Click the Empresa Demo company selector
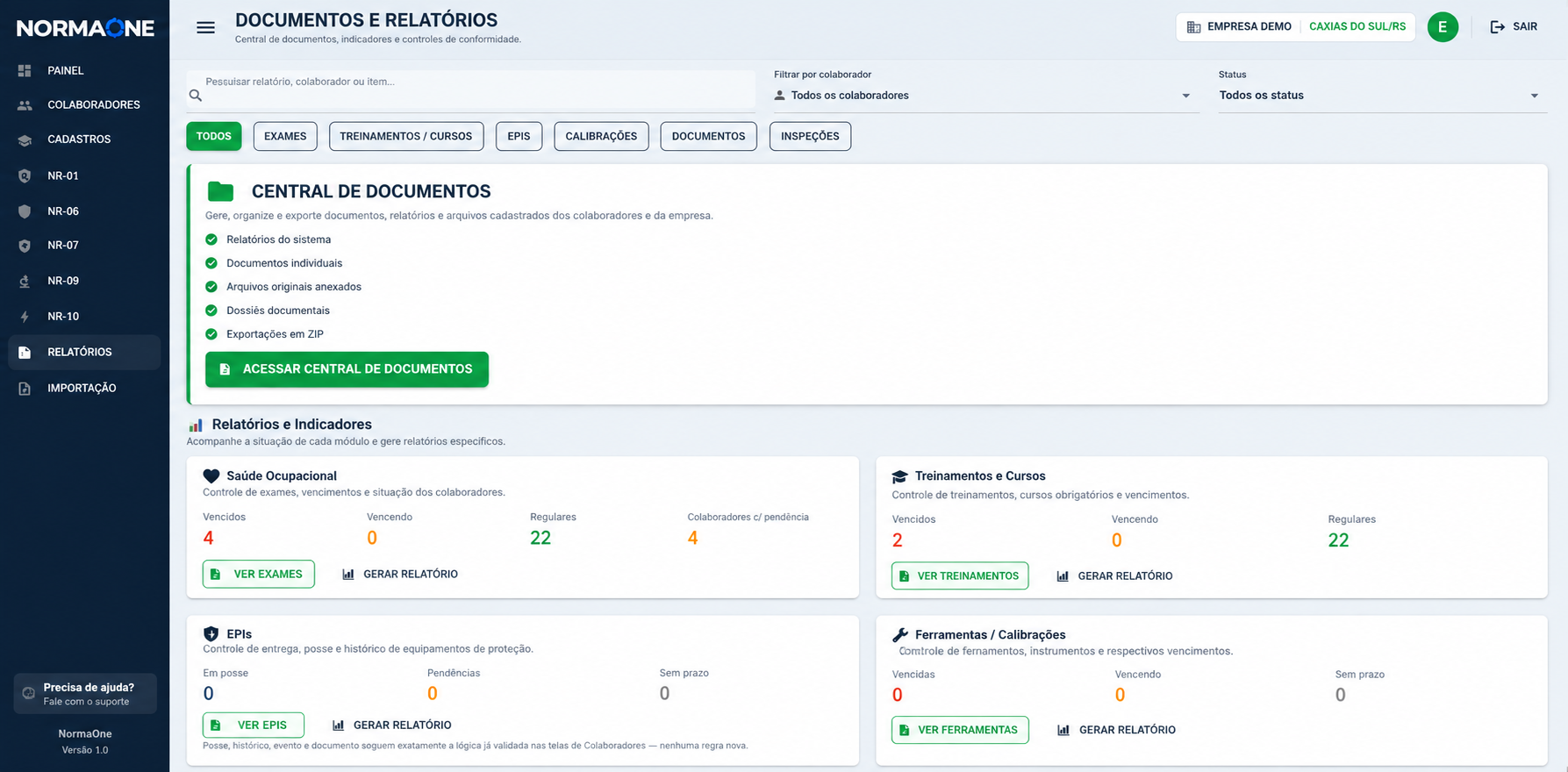 [1295, 27]
